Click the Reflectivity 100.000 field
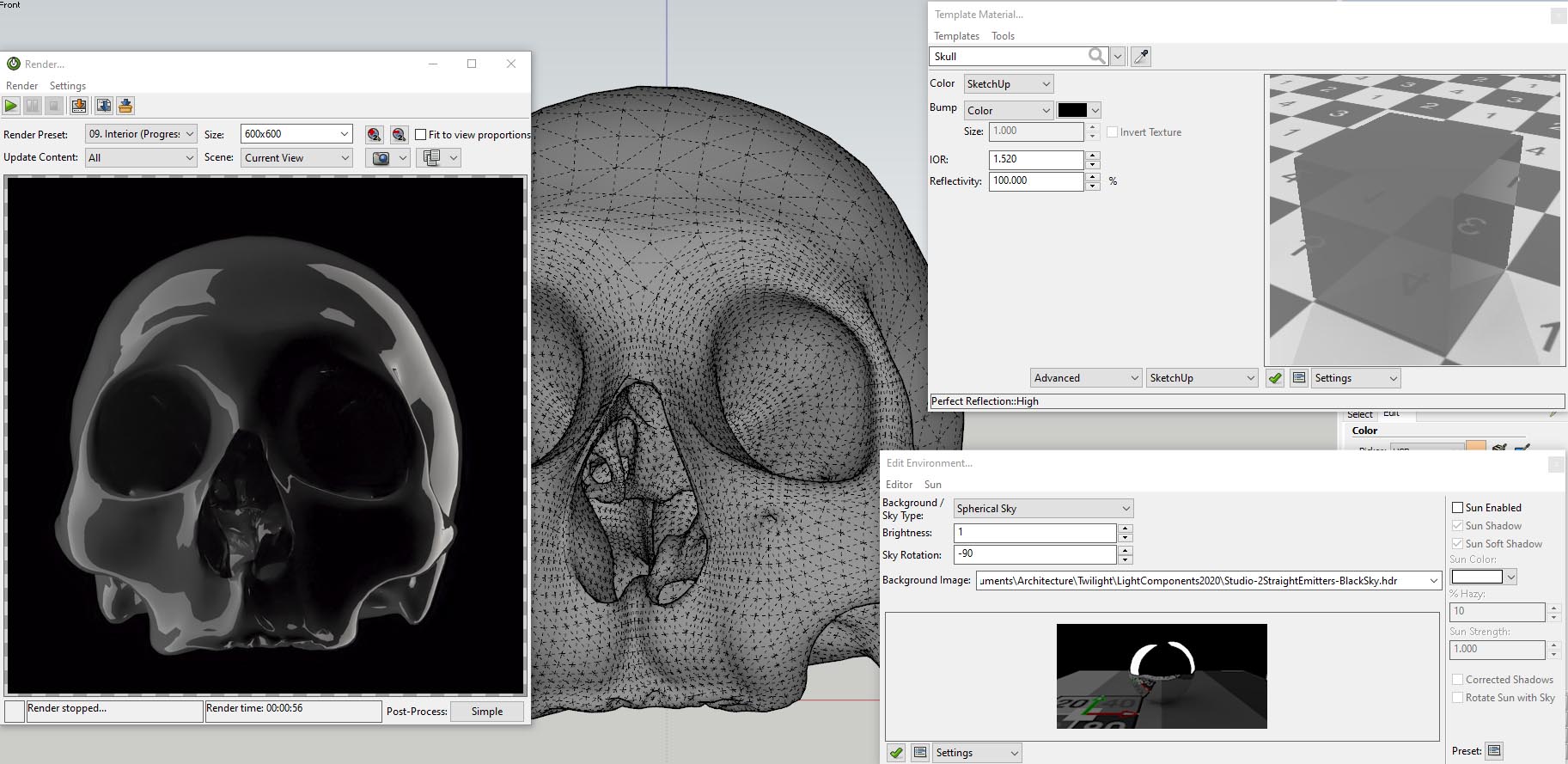 [x=1036, y=181]
